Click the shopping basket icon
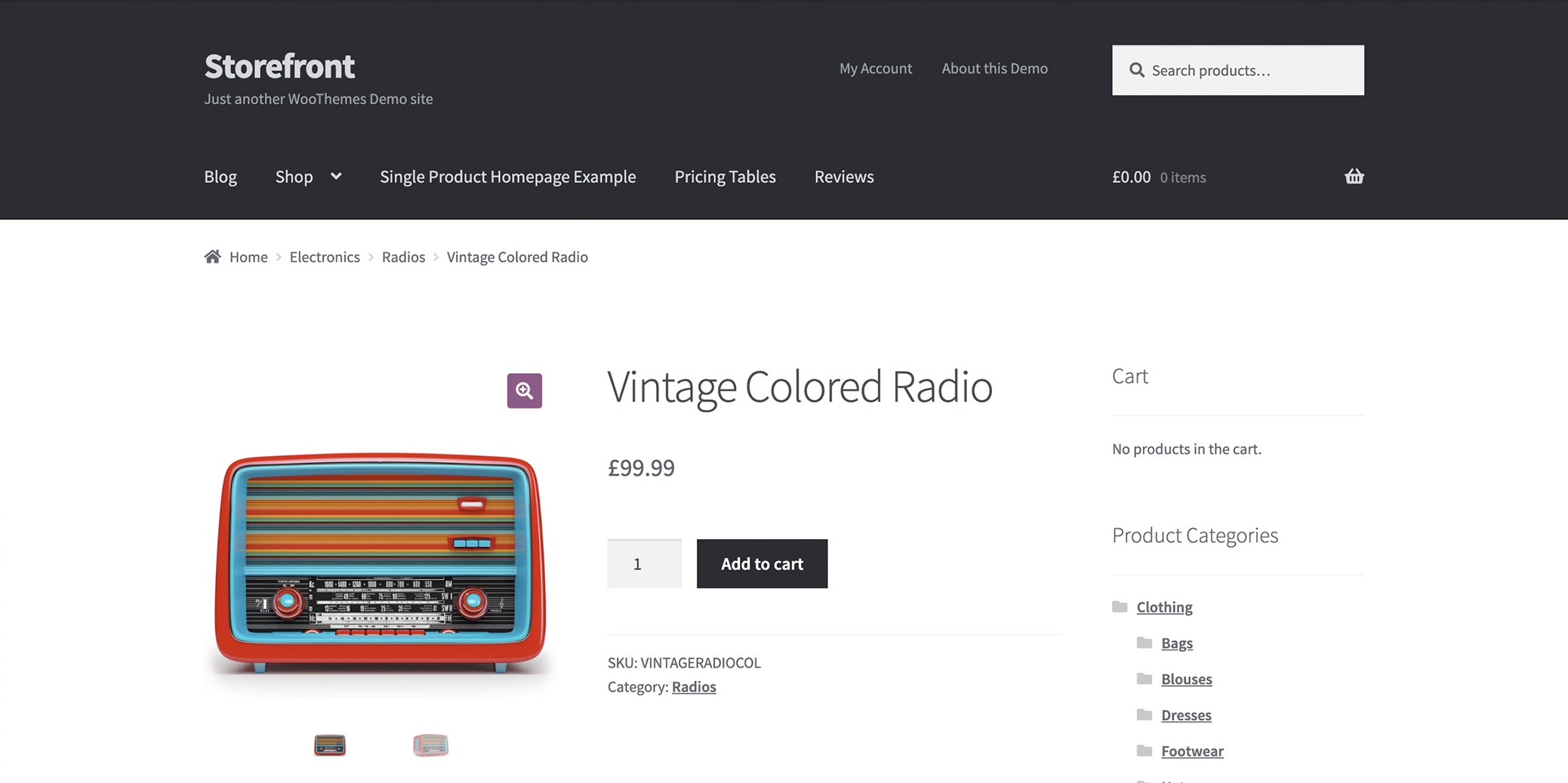The width and height of the screenshot is (1568, 783). pyautogui.click(x=1354, y=177)
